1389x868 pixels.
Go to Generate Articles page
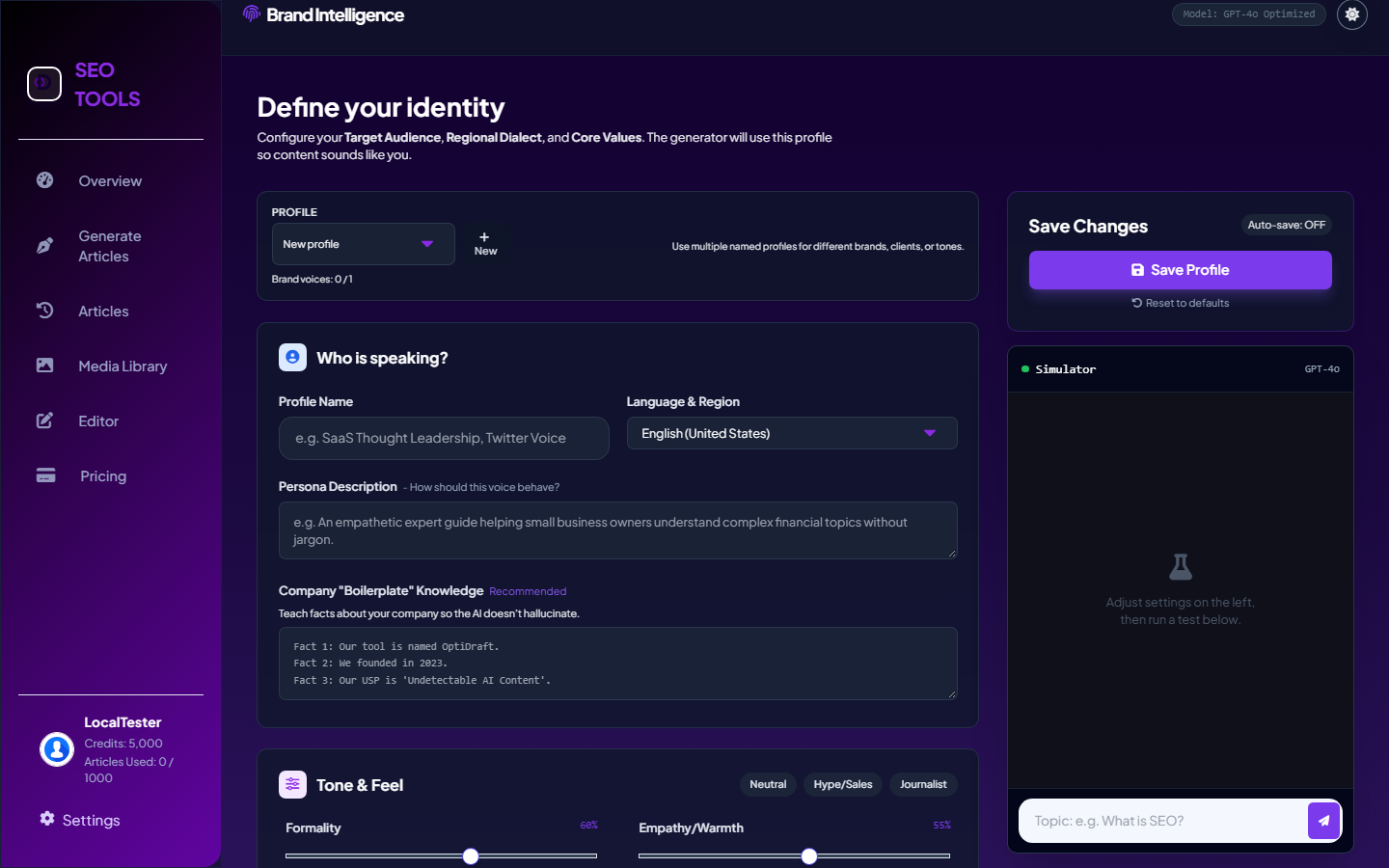(110, 246)
